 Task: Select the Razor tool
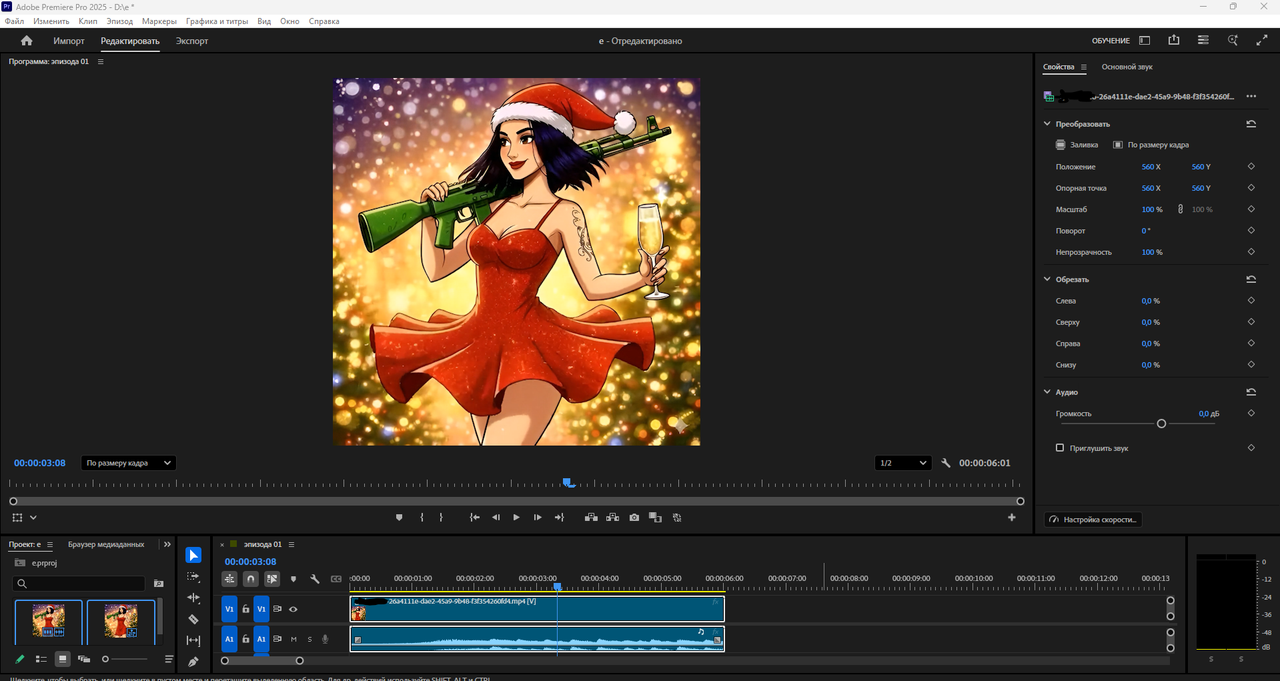tap(194, 619)
